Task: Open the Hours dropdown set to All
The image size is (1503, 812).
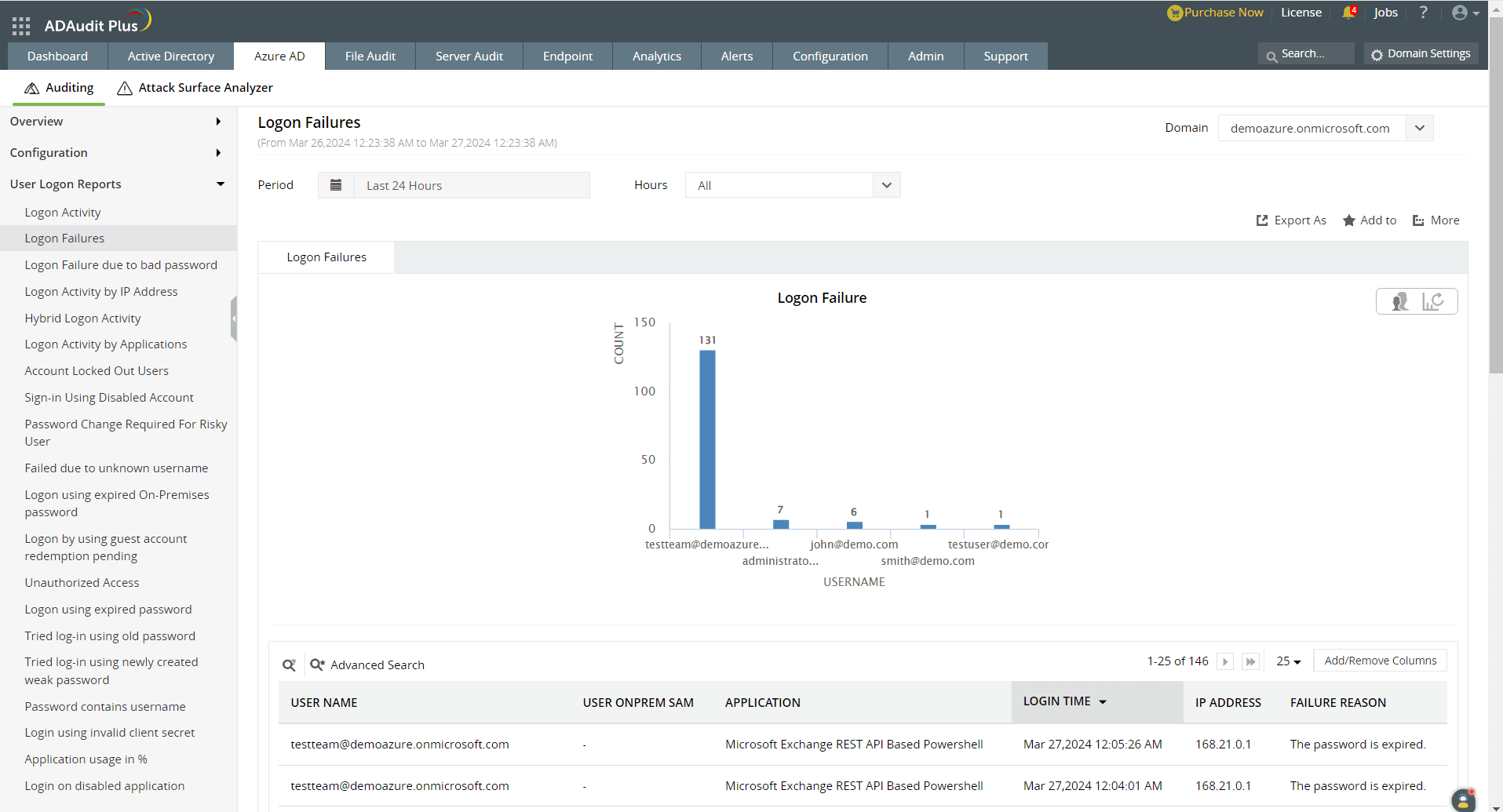Action: (886, 184)
